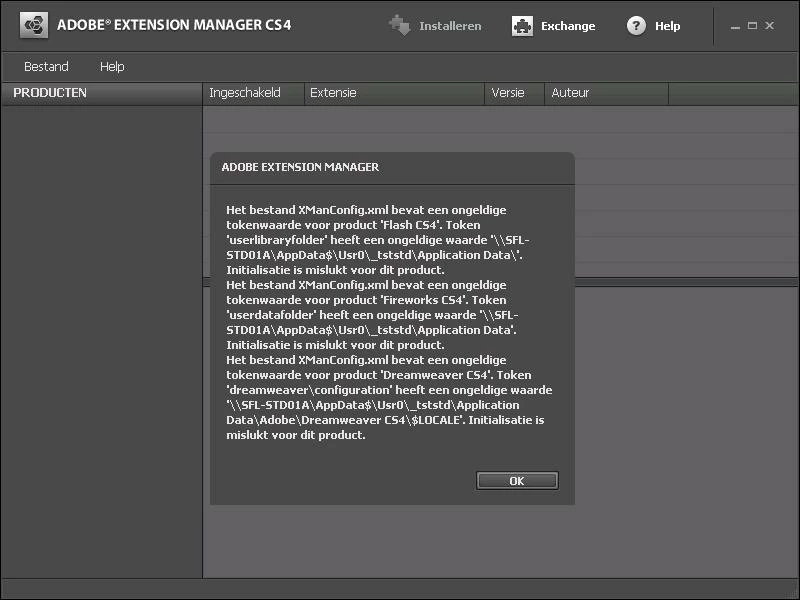The height and width of the screenshot is (600, 800).
Task: Maximize the Extension Manager window
Action: pos(752,26)
